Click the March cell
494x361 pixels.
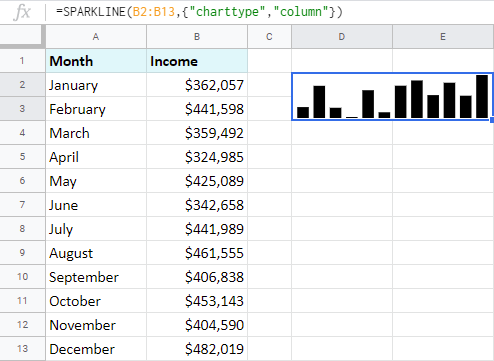click(x=96, y=133)
